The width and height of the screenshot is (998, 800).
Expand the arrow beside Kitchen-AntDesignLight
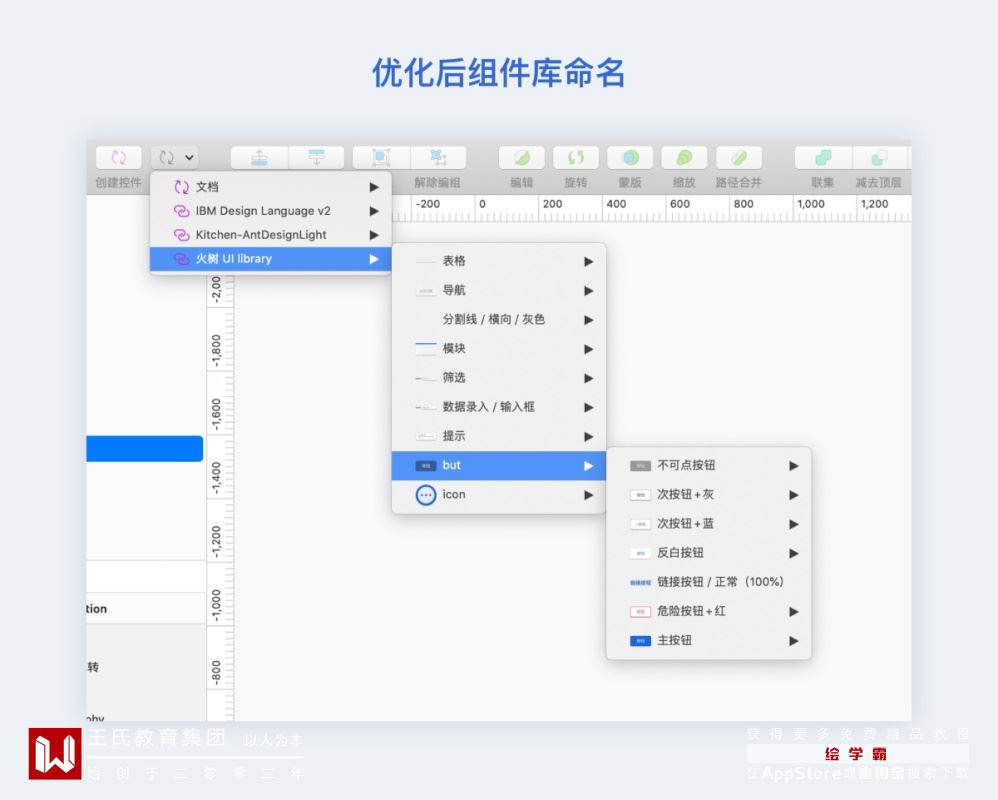tap(374, 235)
